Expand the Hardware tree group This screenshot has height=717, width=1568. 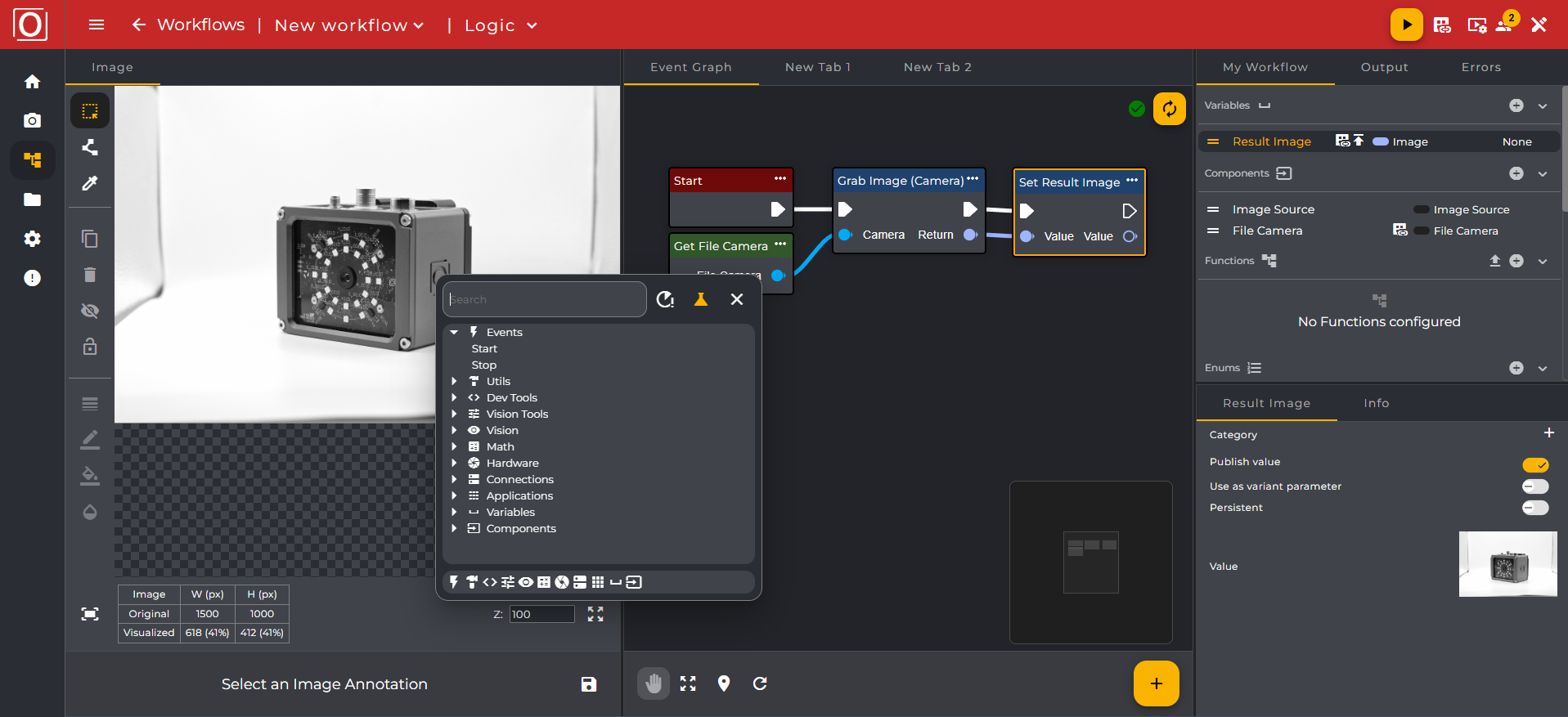click(x=454, y=463)
